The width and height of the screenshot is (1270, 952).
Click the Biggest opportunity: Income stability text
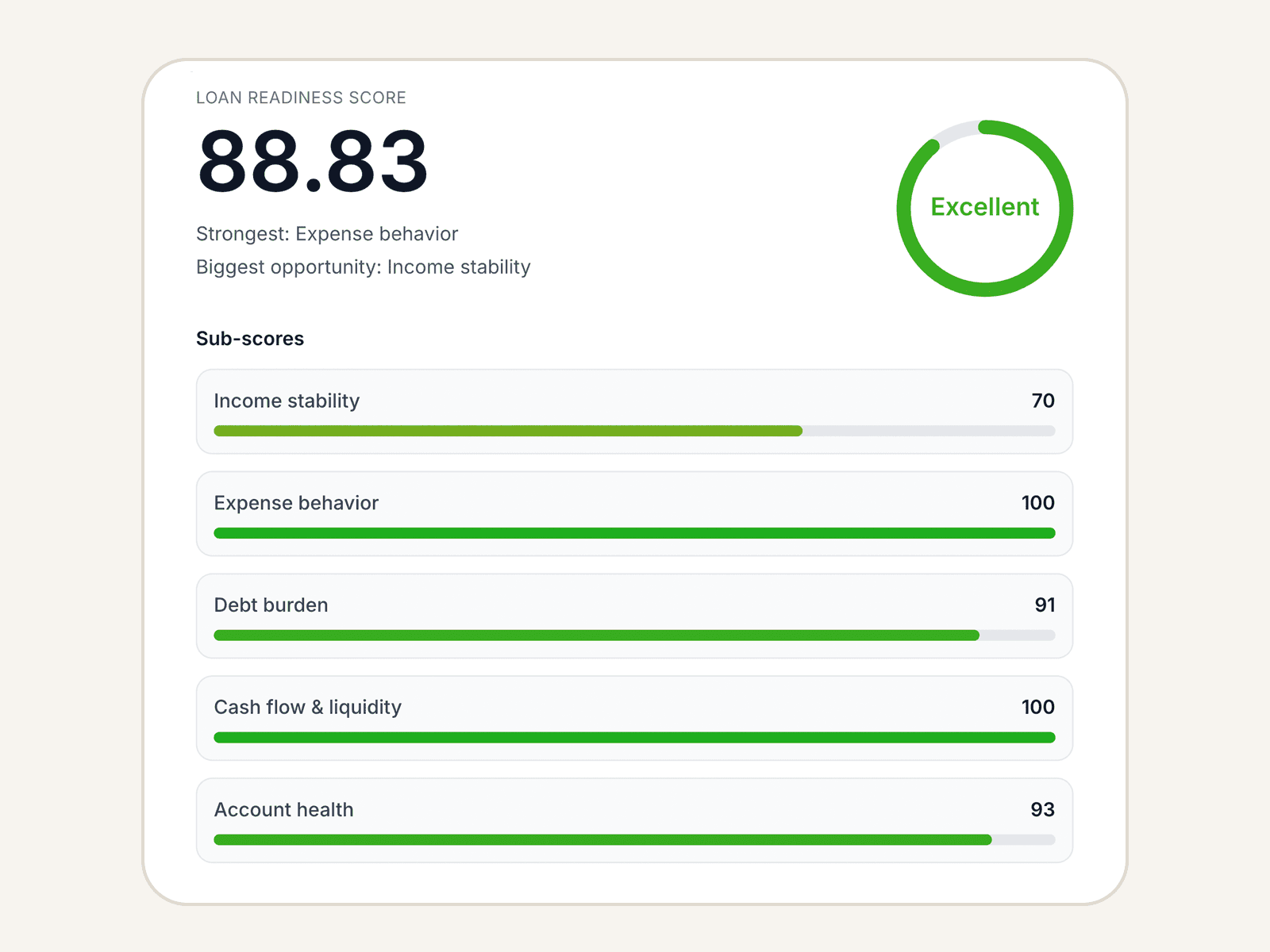(x=364, y=267)
